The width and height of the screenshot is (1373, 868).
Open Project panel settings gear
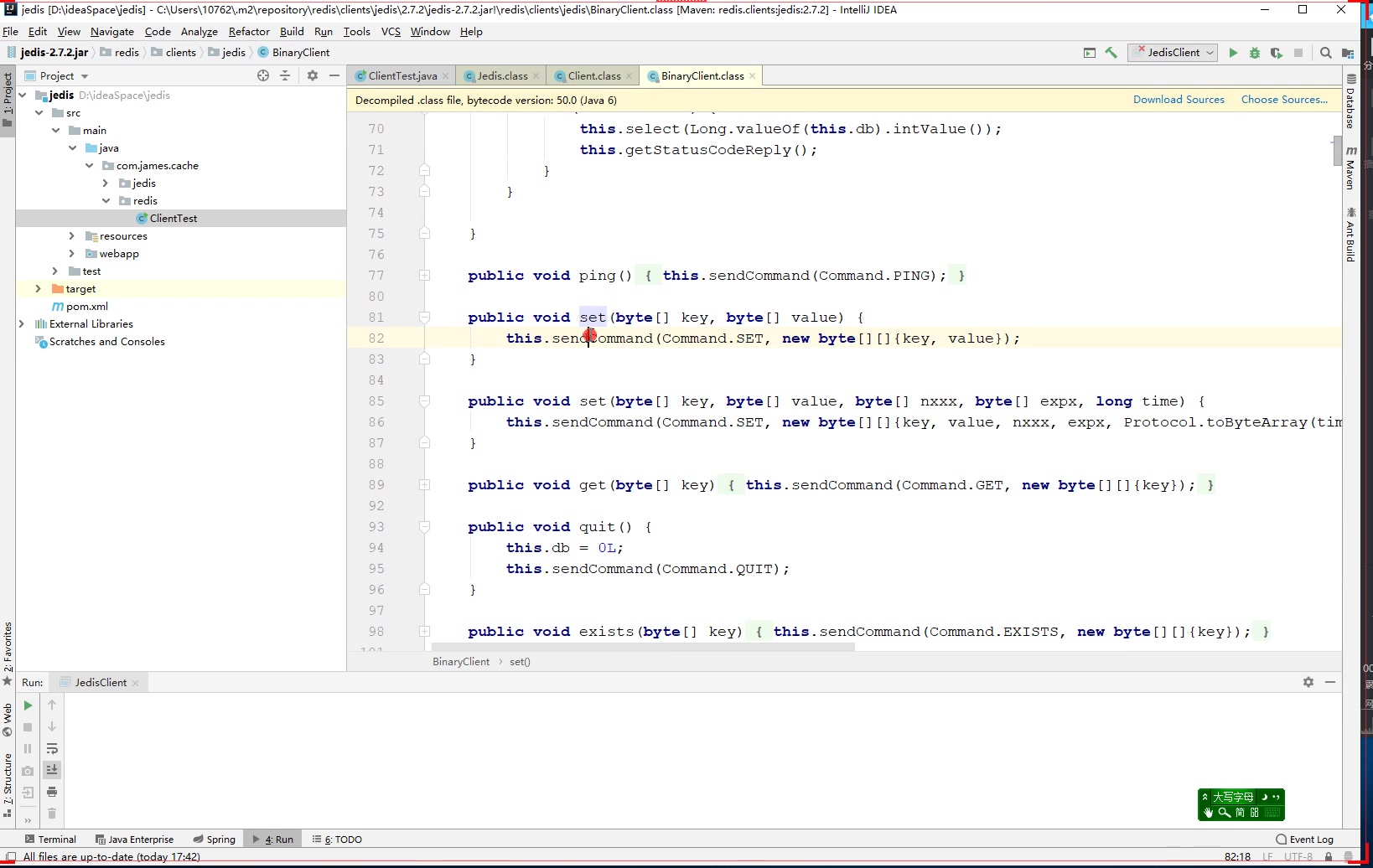click(313, 75)
